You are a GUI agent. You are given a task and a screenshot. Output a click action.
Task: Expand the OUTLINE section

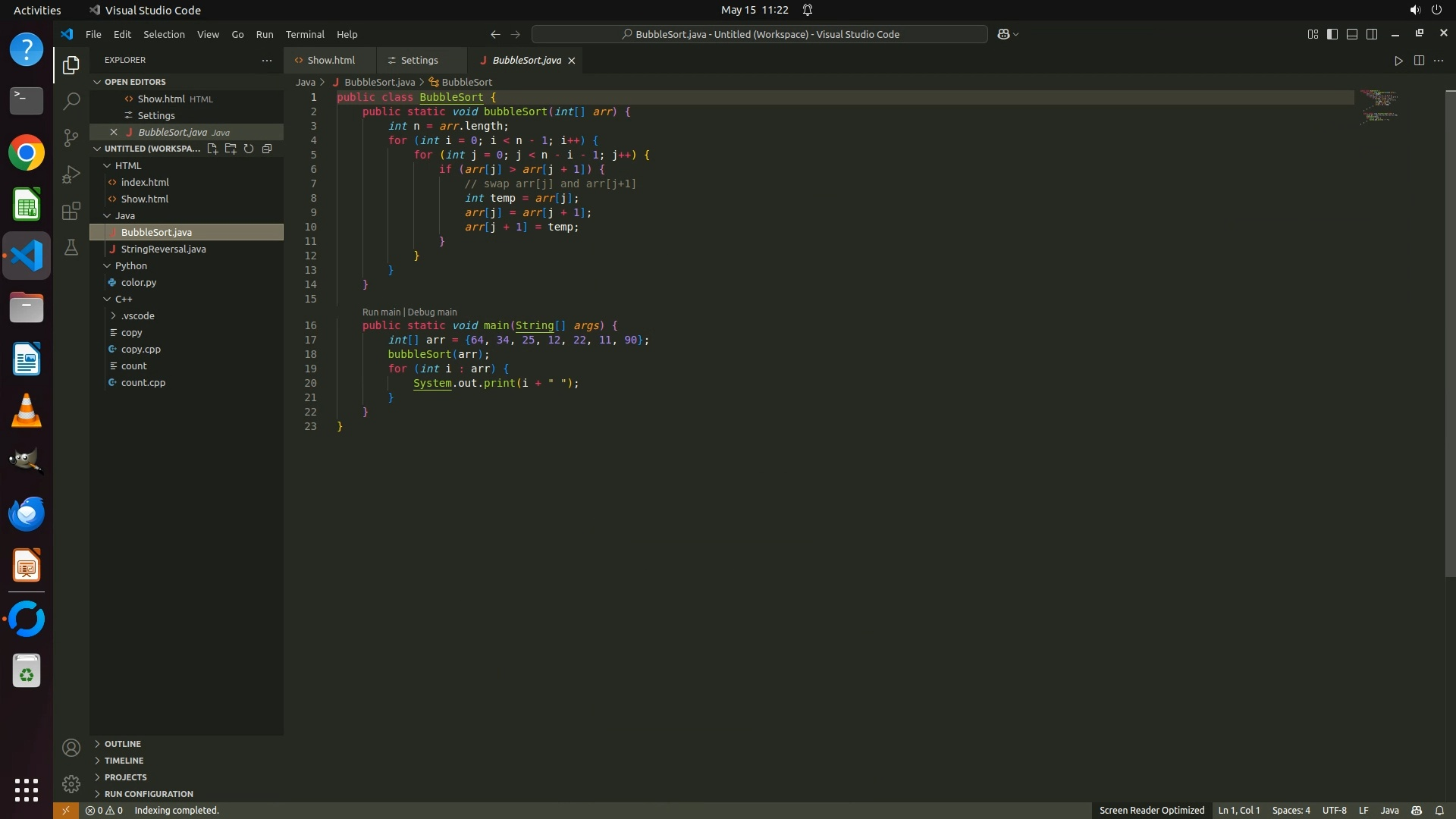tap(122, 744)
